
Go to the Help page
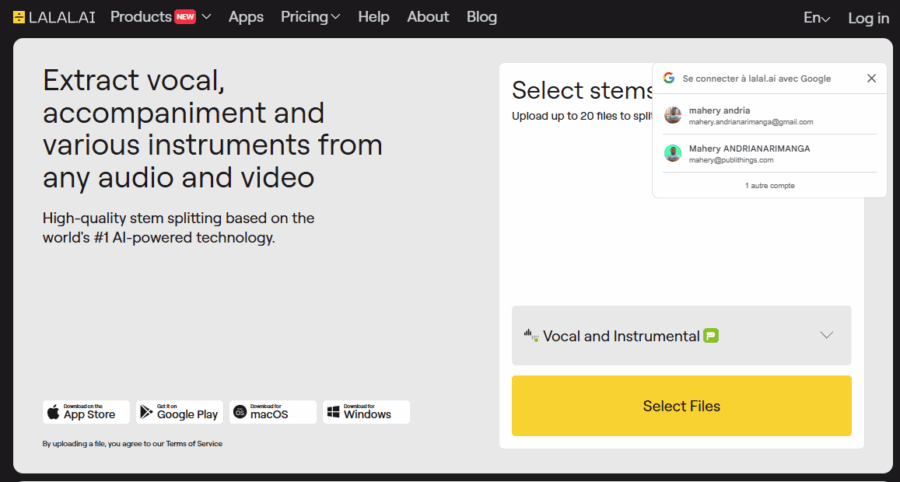373,17
